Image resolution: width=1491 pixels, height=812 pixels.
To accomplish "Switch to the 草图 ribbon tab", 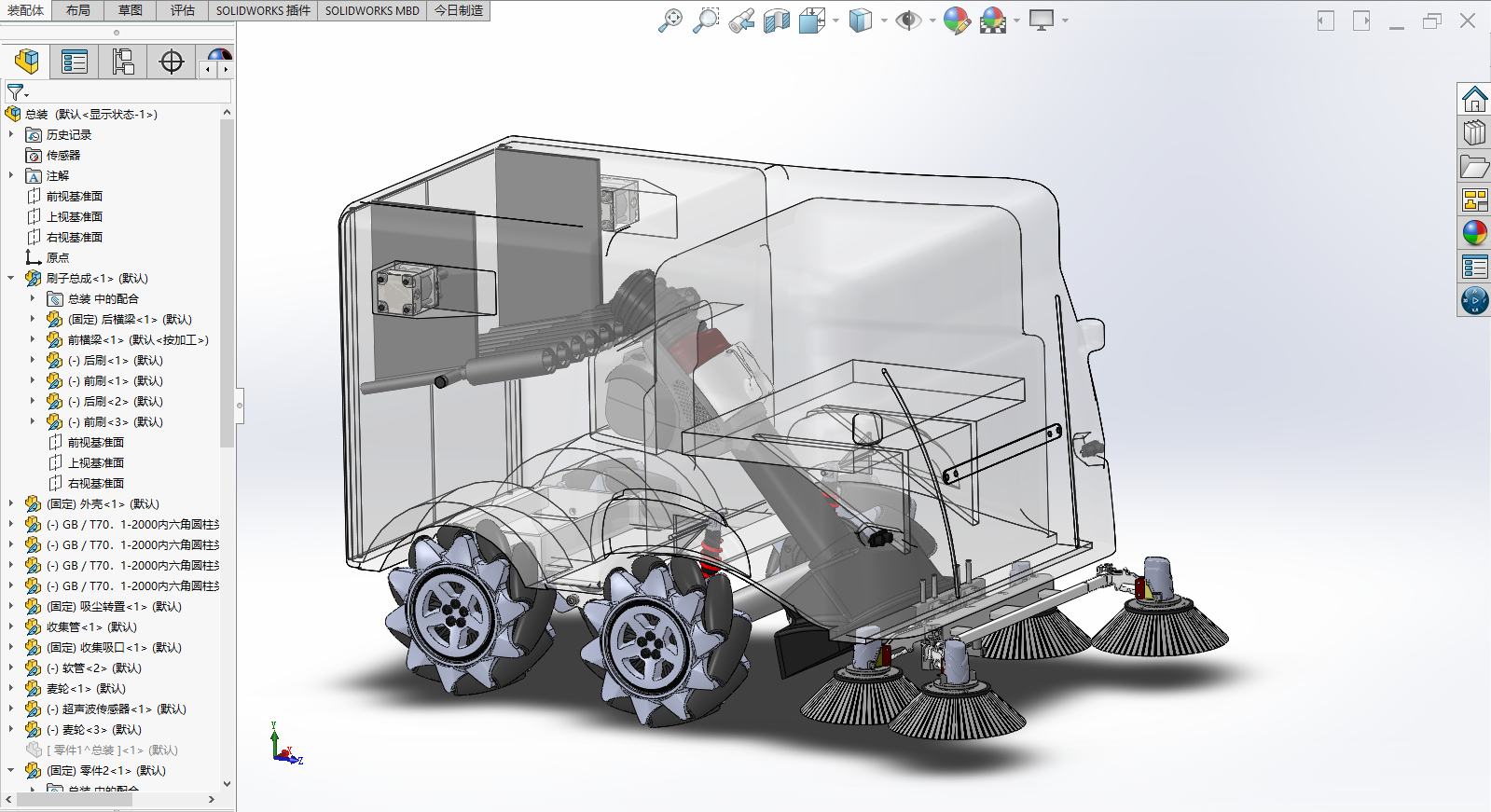I will [131, 10].
